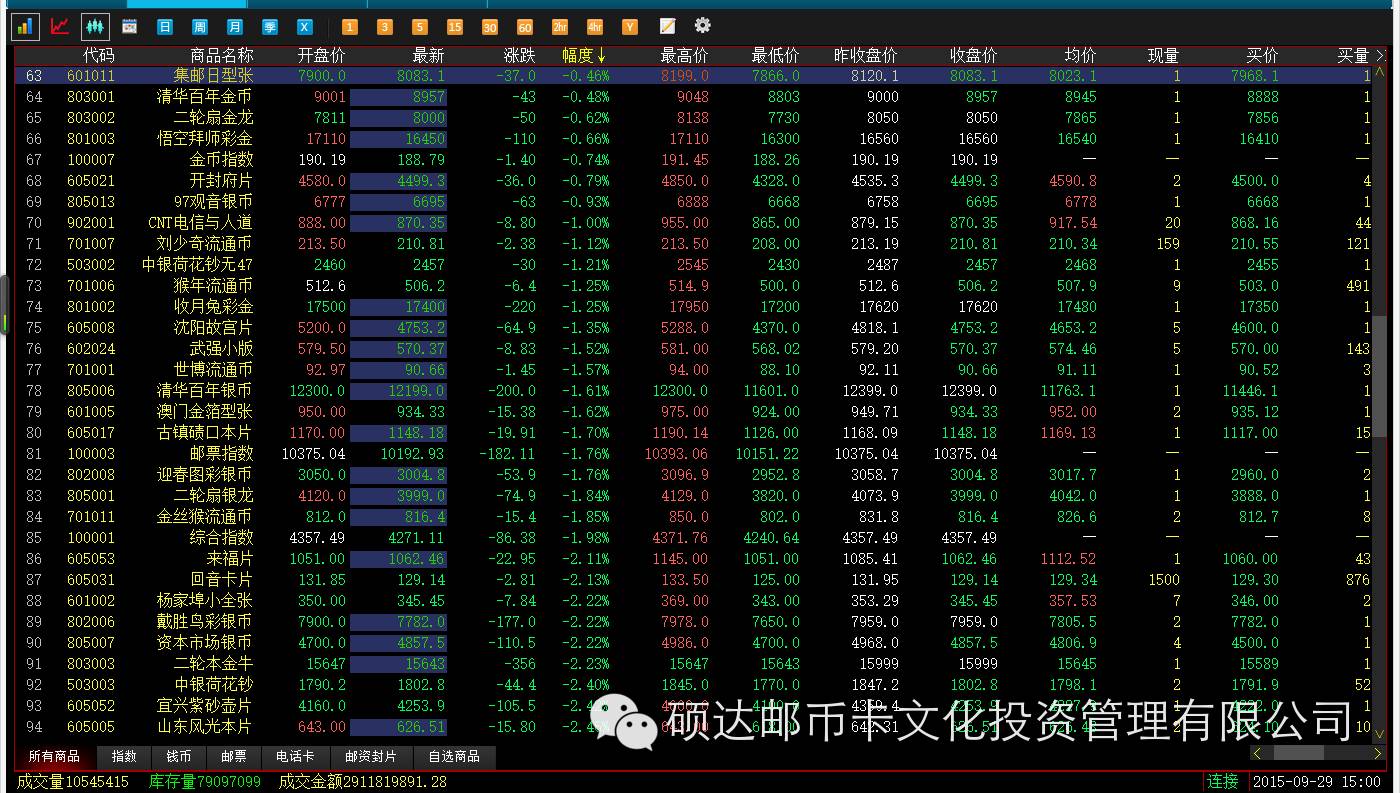Choose the 4hr orange interval button
This screenshot has width=1400, height=793.
coord(595,27)
